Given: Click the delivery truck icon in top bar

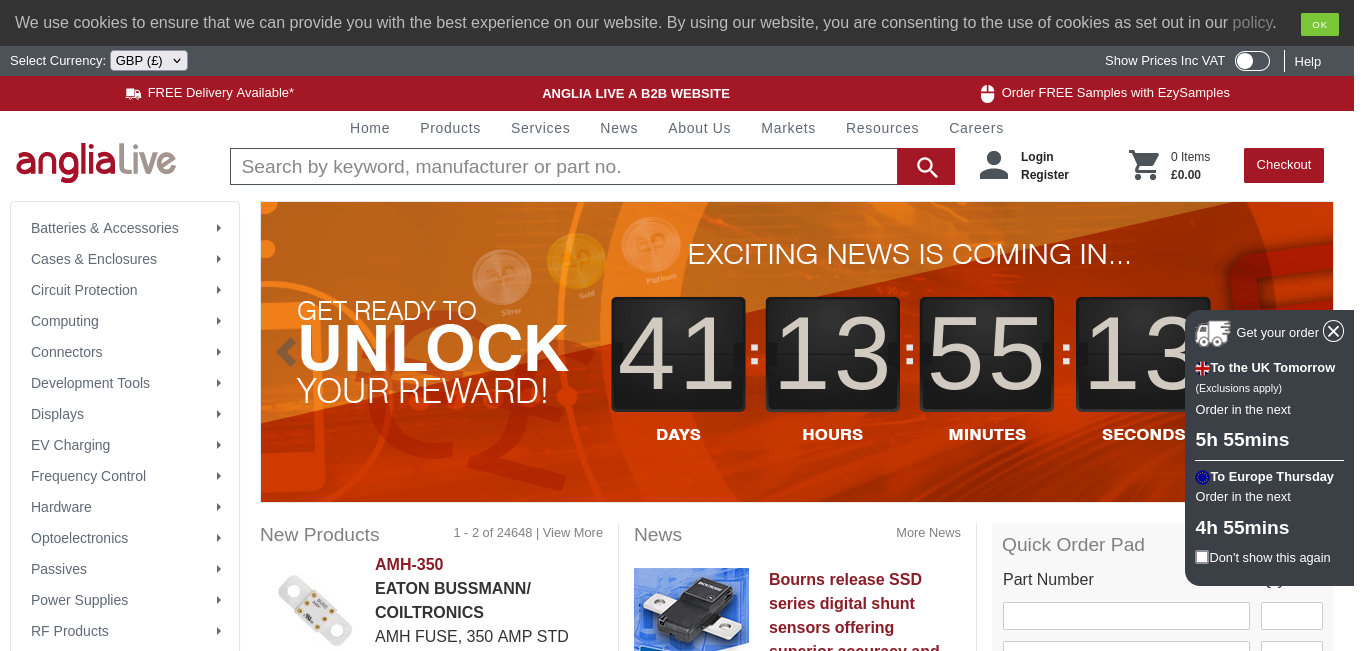Looking at the screenshot, I should click(134, 93).
